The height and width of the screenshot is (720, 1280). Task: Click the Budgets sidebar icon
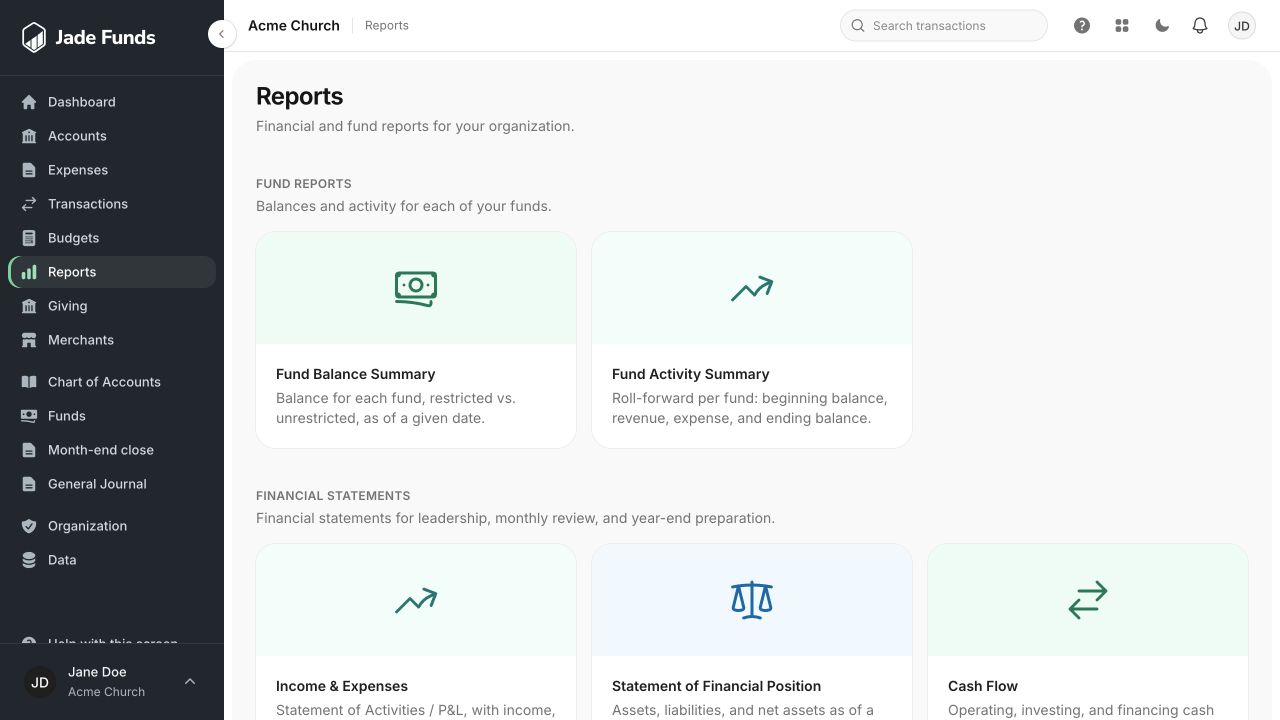click(29, 238)
